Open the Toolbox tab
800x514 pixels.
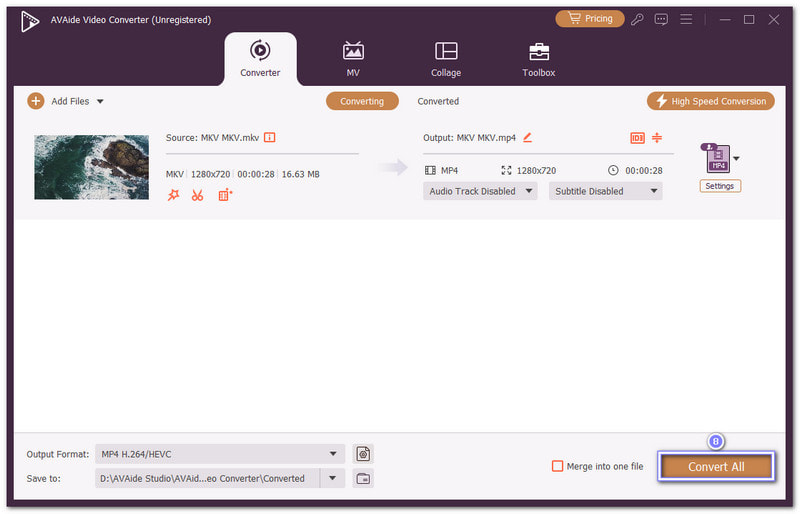pos(539,59)
